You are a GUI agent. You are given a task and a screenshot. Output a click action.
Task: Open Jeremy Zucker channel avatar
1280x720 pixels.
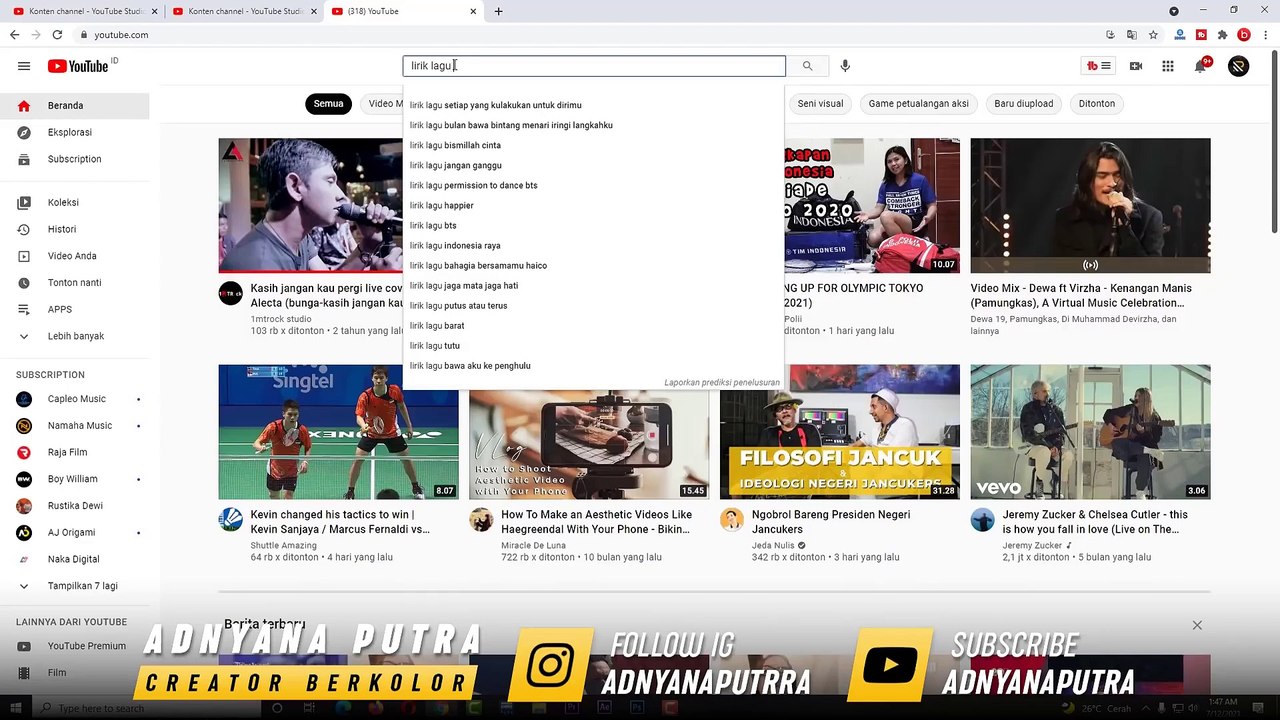pos(983,520)
